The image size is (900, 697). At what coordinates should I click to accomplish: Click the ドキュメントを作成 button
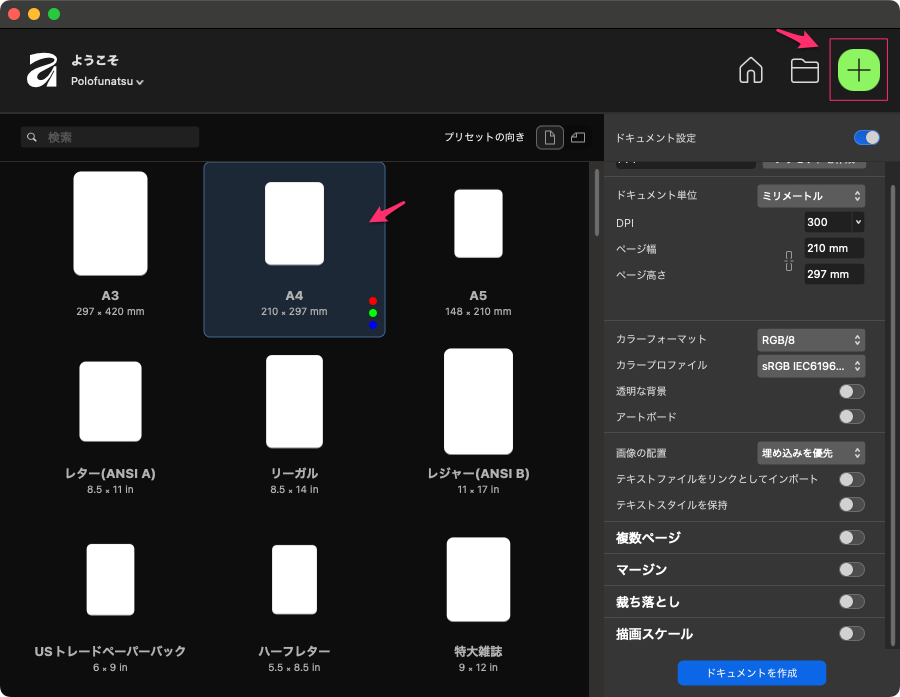click(x=751, y=673)
